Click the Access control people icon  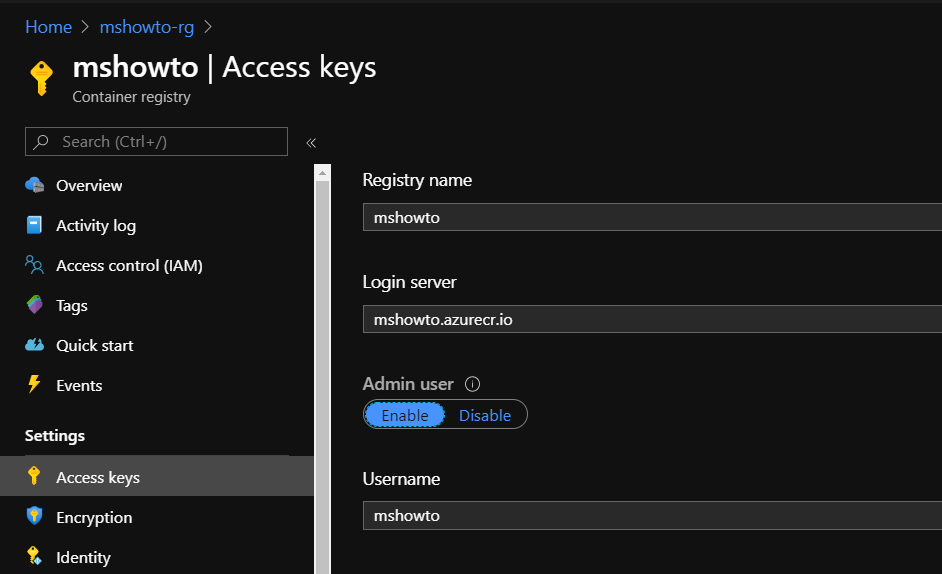point(34,264)
